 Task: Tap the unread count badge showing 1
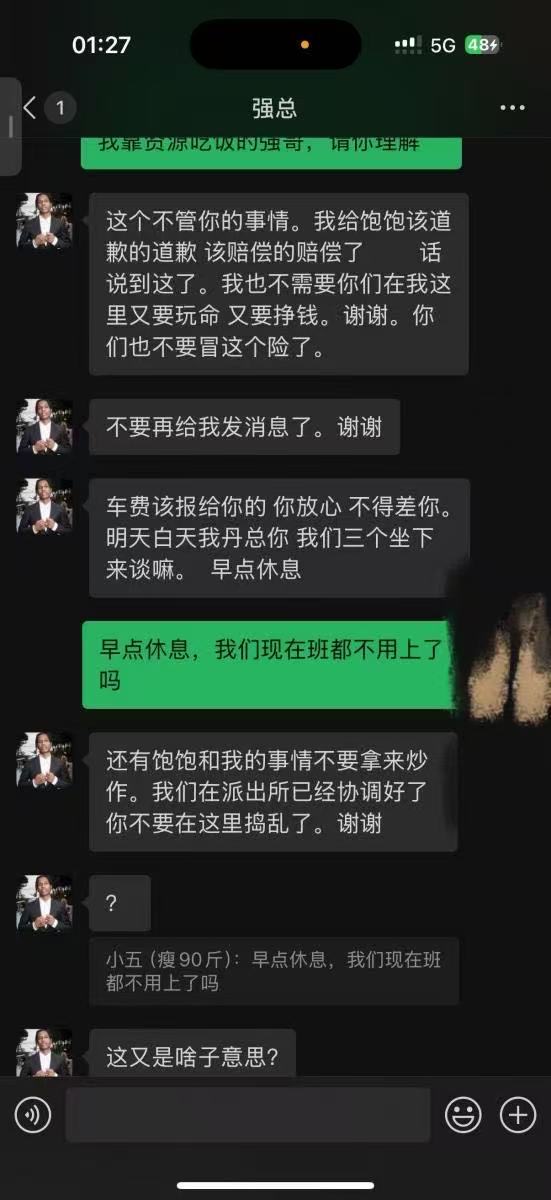coord(60,108)
